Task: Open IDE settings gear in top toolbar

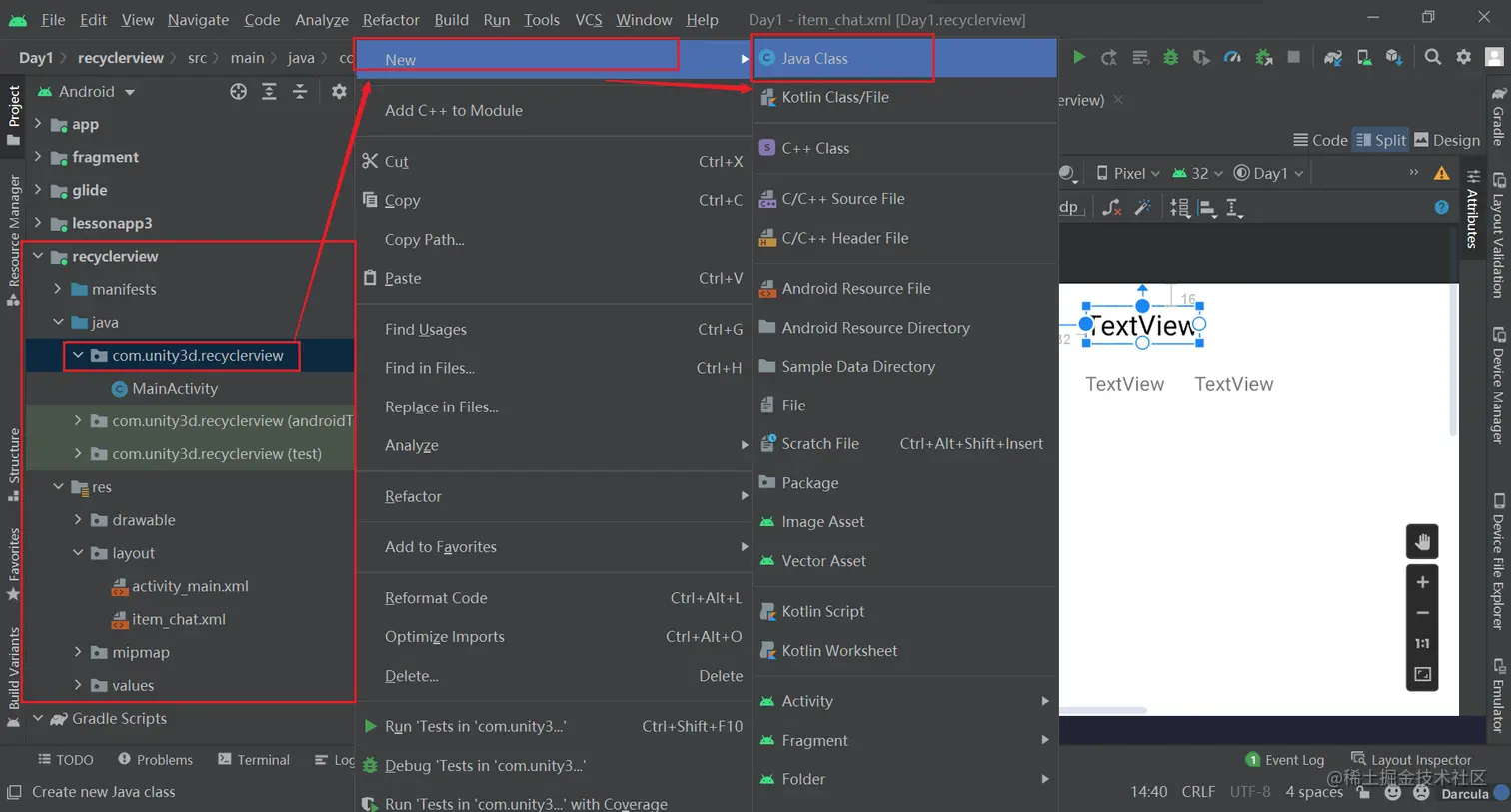Action: tap(1464, 58)
